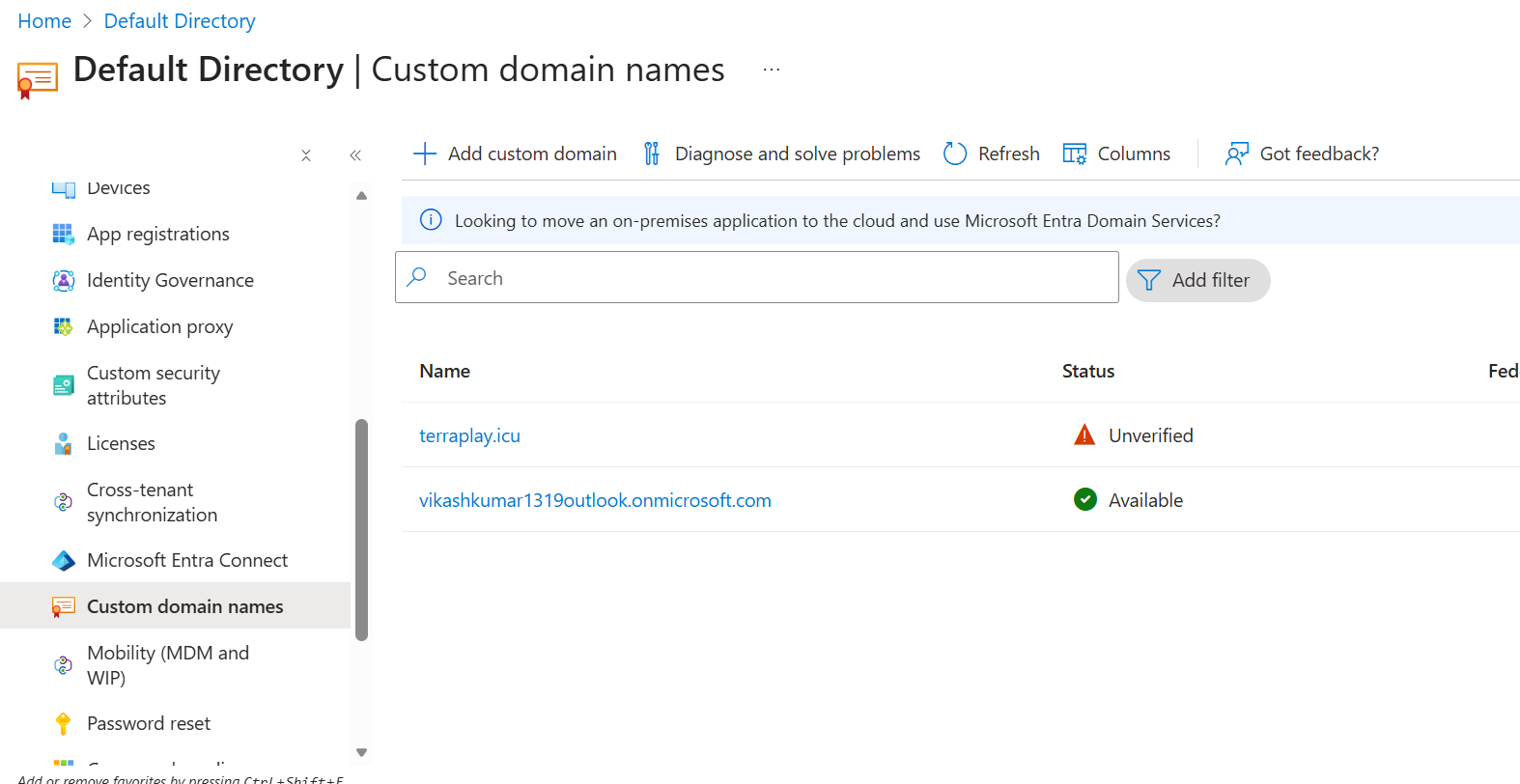Click Got feedback? button

(x=1302, y=154)
